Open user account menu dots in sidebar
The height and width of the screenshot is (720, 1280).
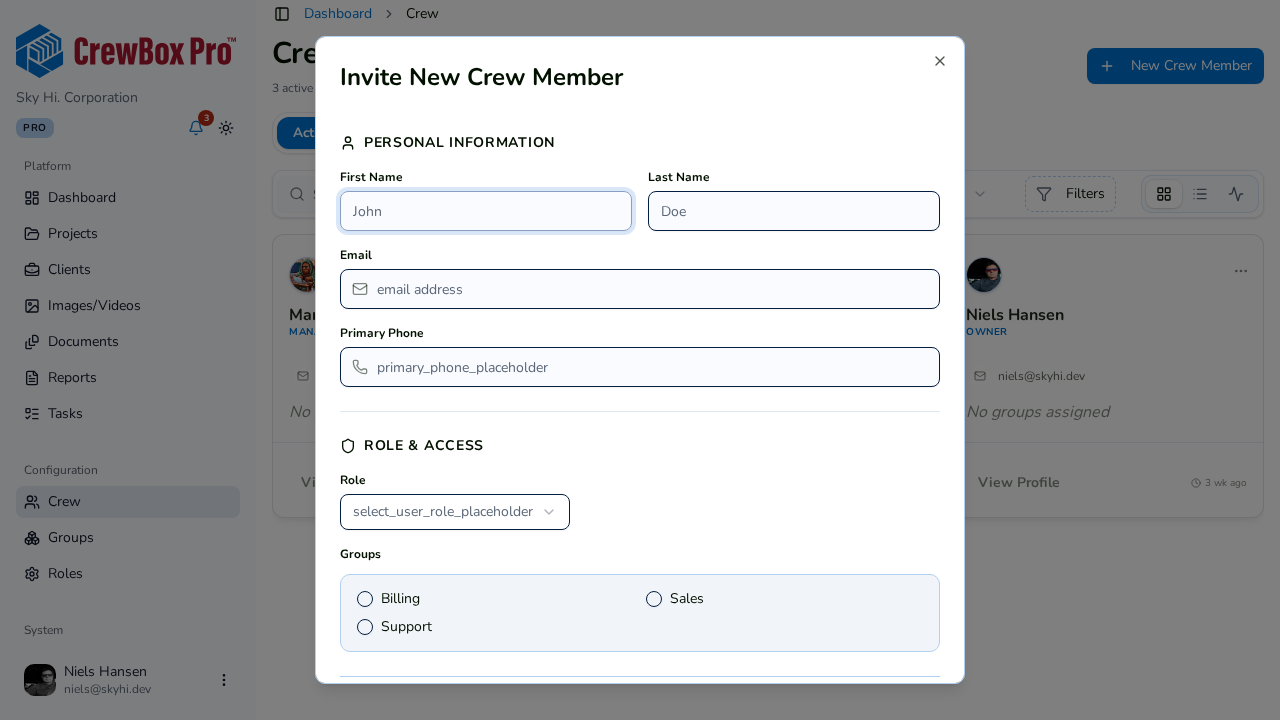(x=224, y=680)
